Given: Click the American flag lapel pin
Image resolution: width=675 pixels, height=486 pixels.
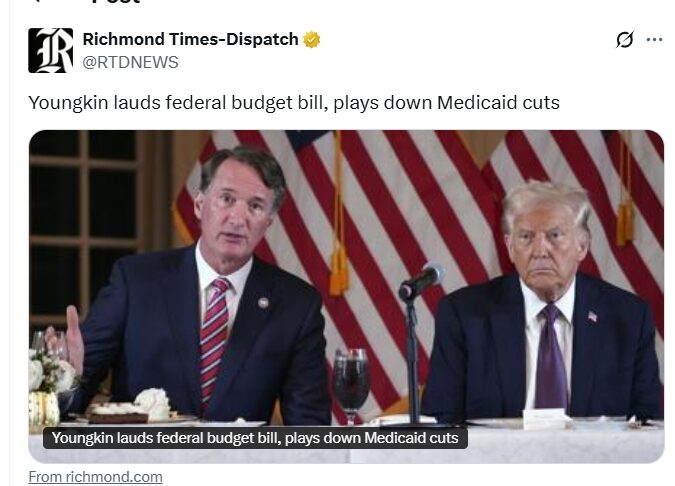Looking at the screenshot, I should 592,316.
